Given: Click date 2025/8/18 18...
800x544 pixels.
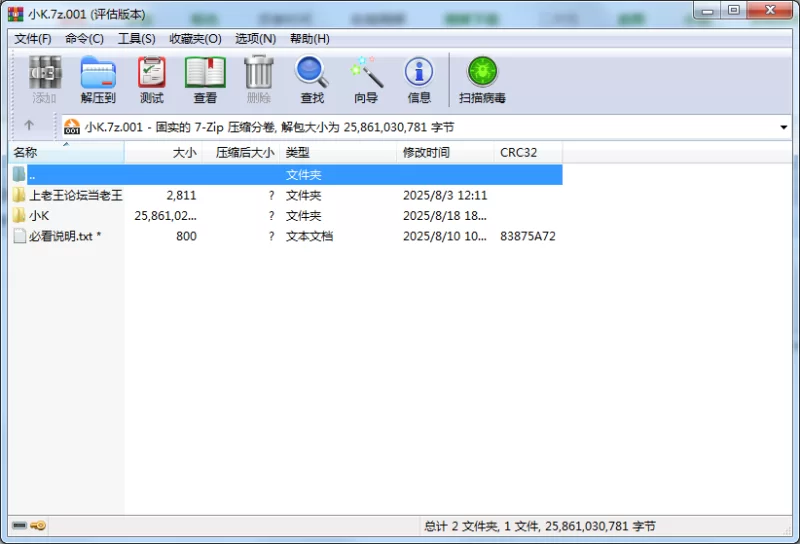Looking at the screenshot, I should [445, 215].
